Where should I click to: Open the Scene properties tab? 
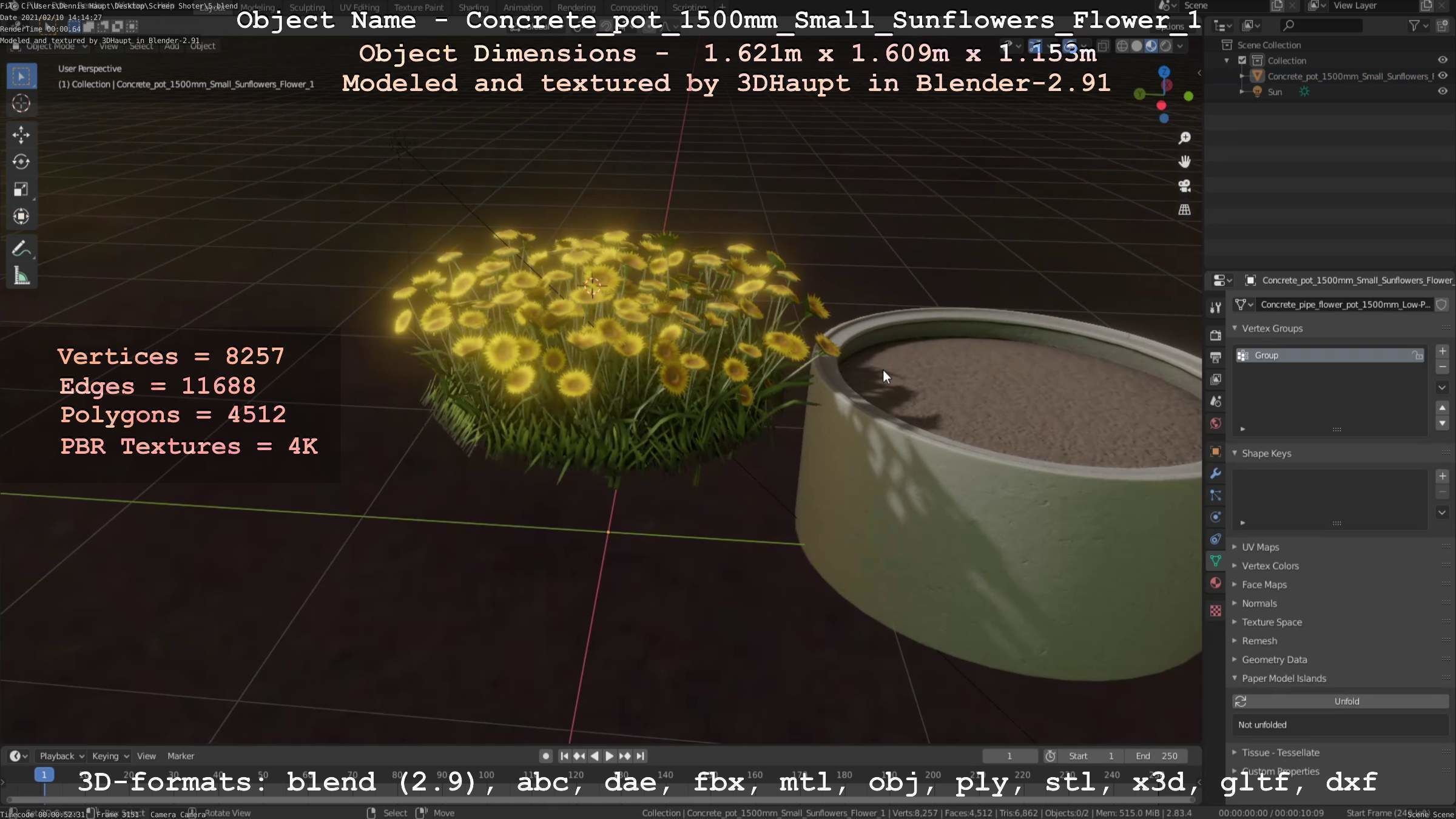[1215, 401]
